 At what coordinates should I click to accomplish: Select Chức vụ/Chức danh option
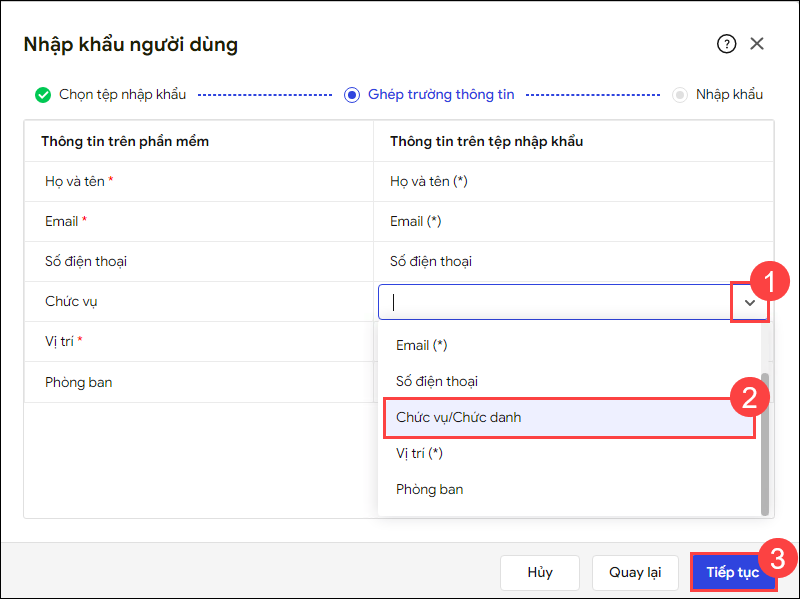click(459, 417)
